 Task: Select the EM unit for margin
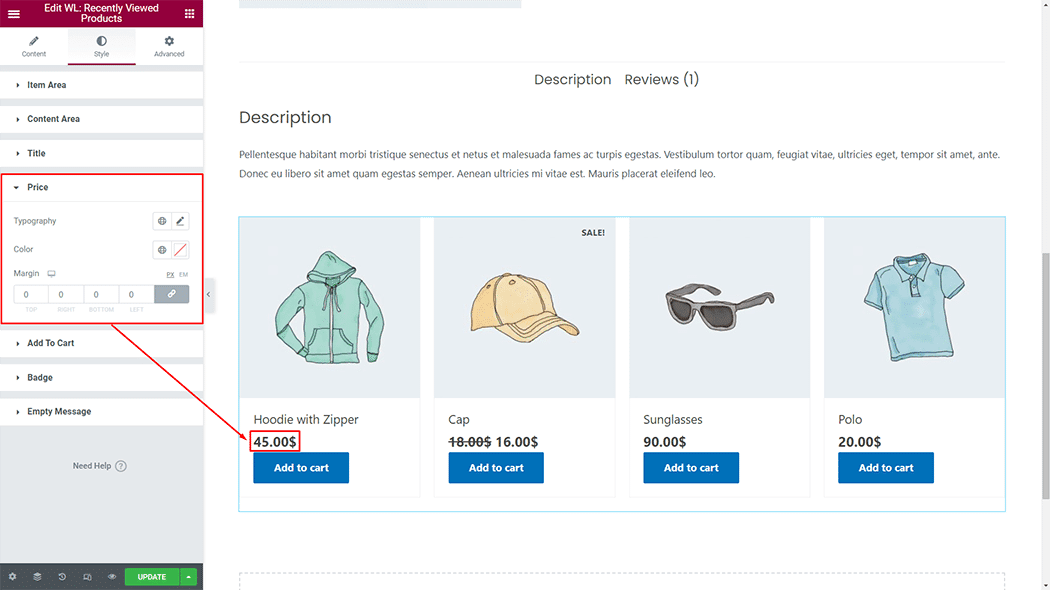183,274
